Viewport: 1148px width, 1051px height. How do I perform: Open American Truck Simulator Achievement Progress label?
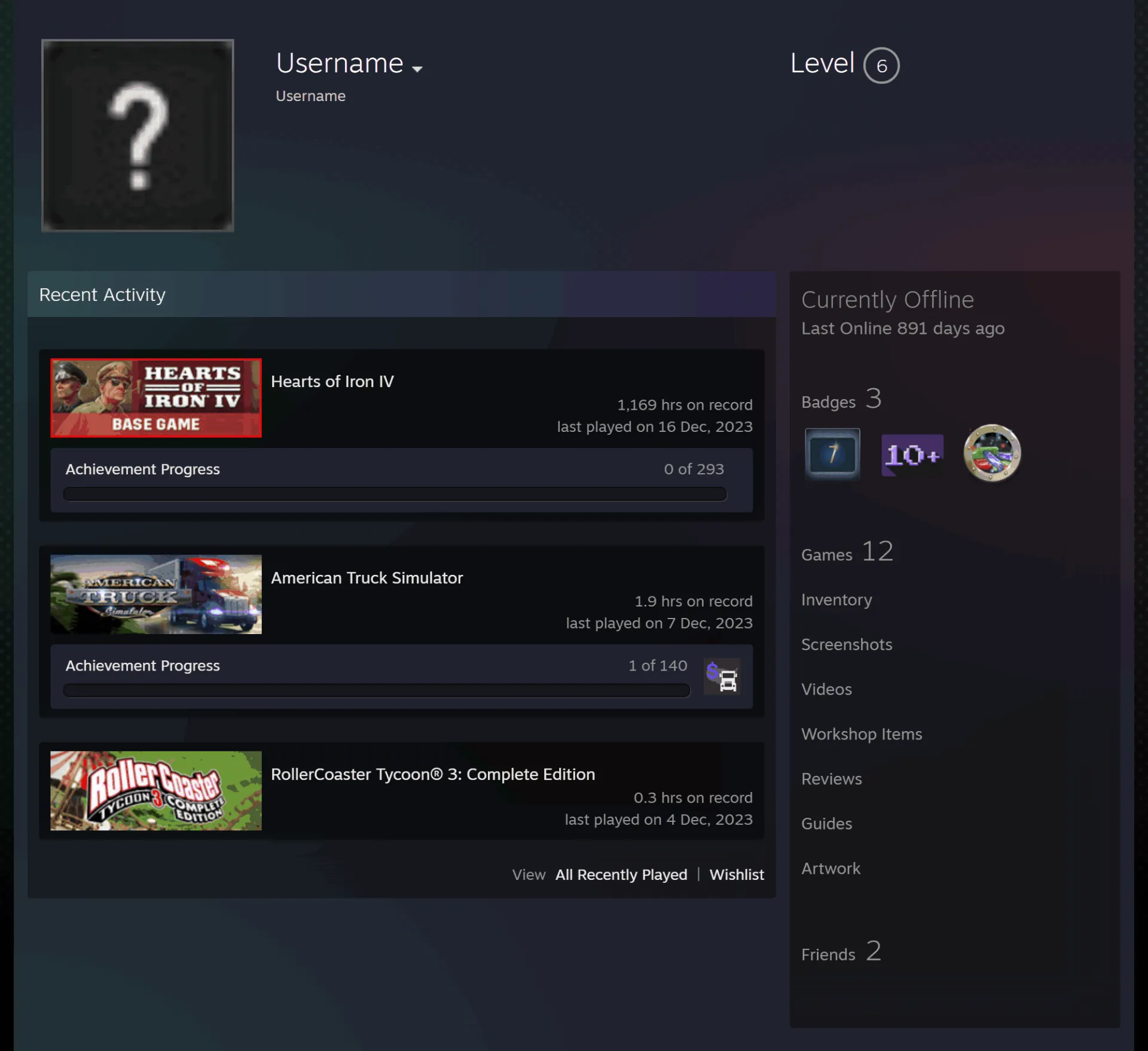(x=142, y=665)
